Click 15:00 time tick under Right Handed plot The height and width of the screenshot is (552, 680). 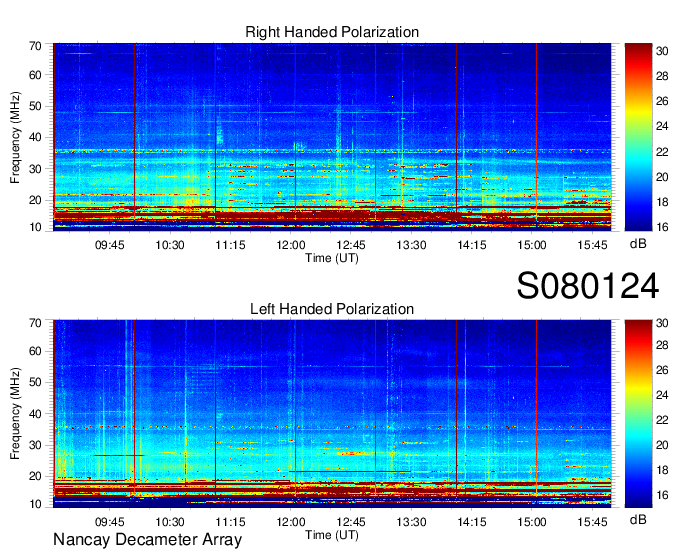[x=532, y=245]
